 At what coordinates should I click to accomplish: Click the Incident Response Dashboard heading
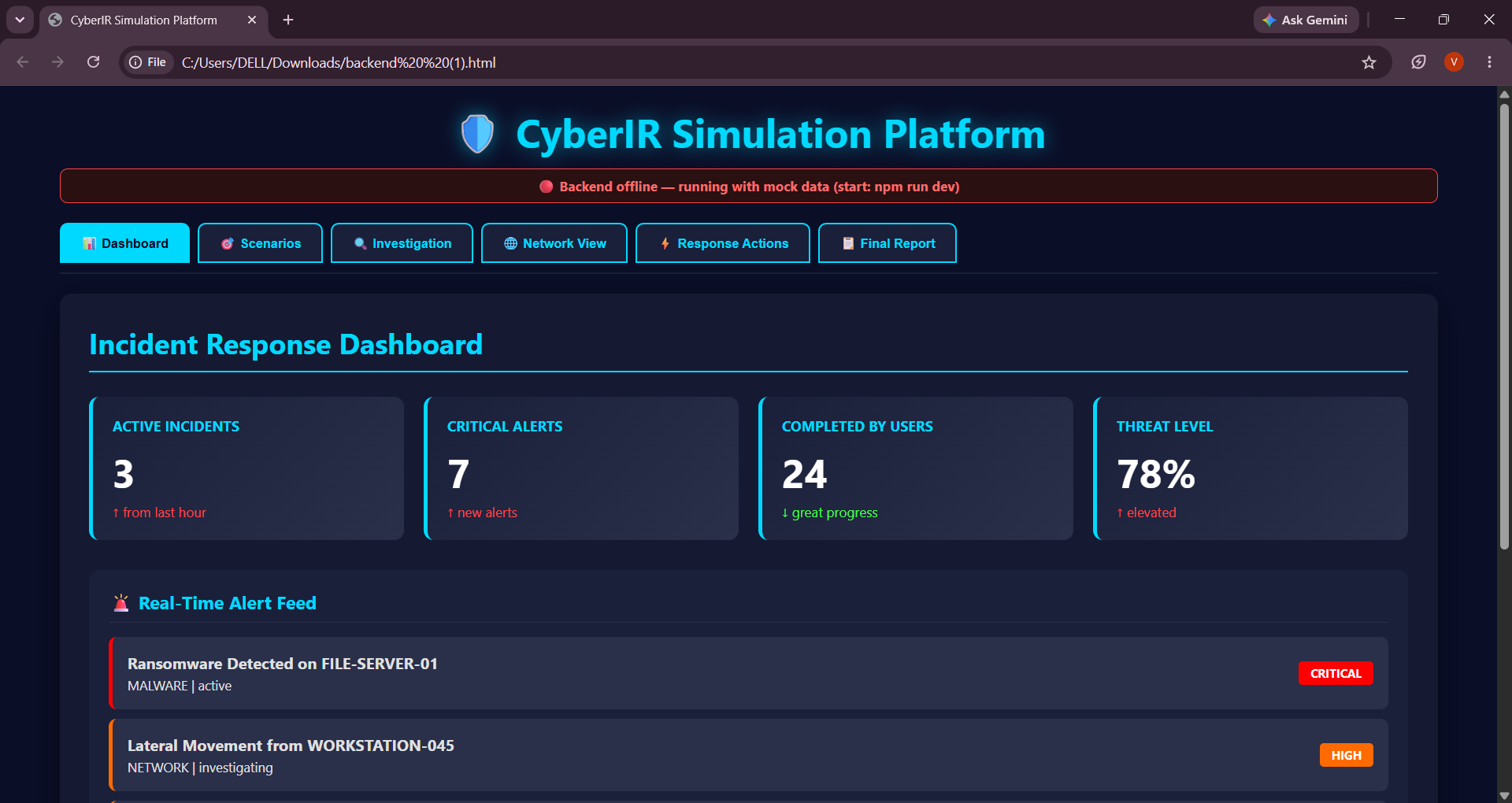(x=286, y=345)
